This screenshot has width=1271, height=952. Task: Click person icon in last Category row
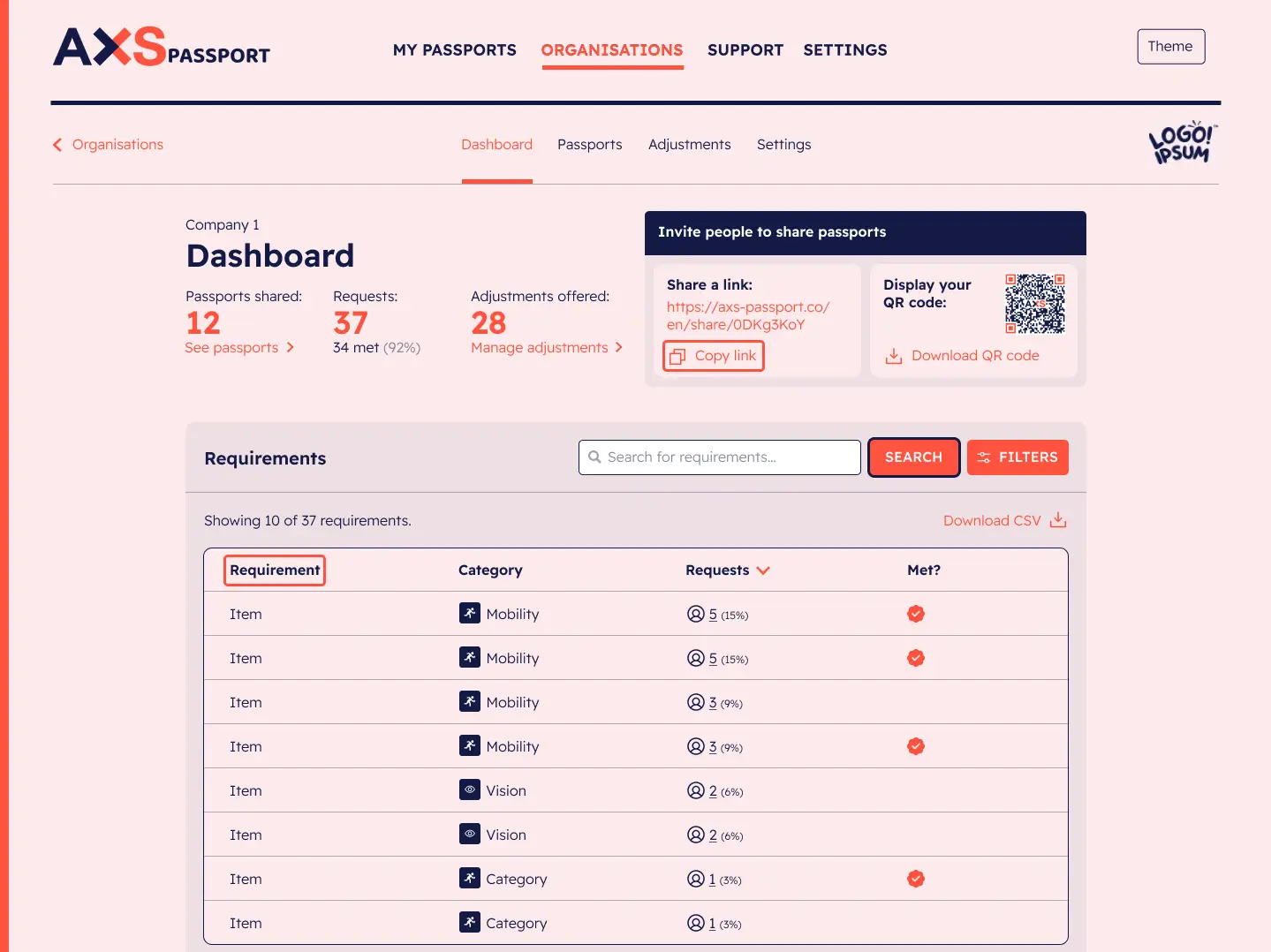[x=696, y=923]
